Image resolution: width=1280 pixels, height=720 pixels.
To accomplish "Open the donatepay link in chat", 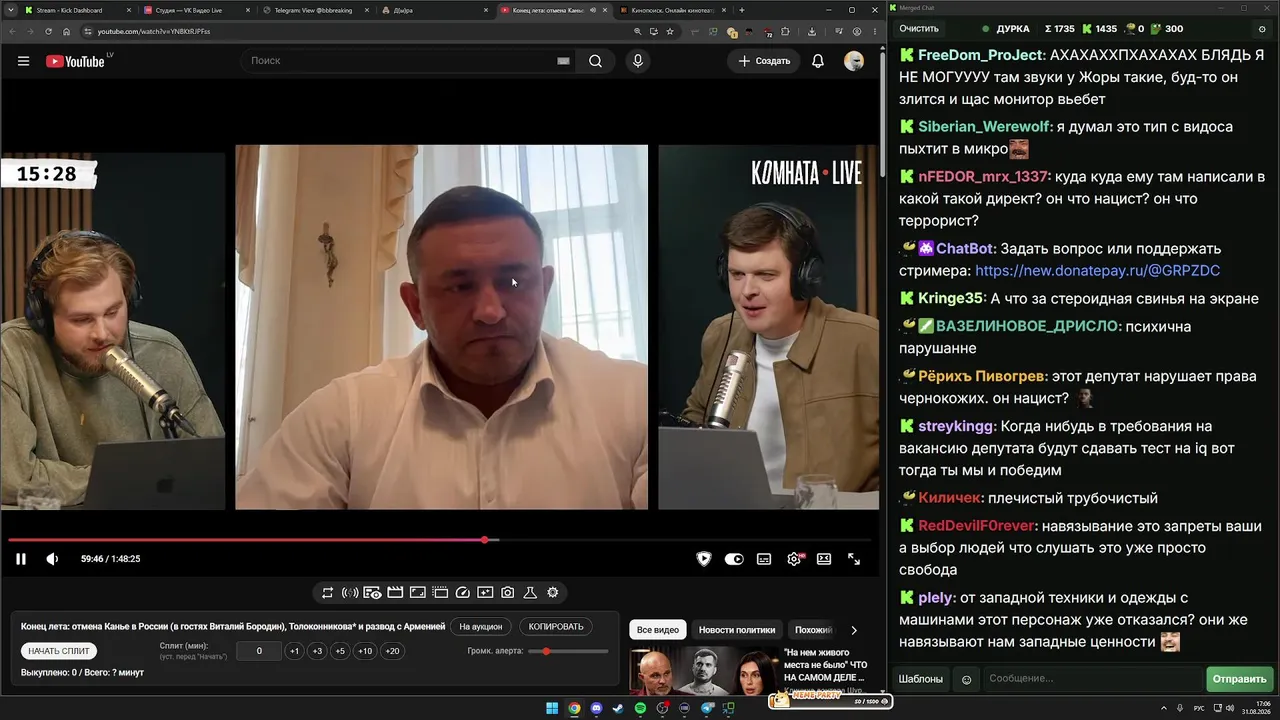I will tap(1097, 271).
